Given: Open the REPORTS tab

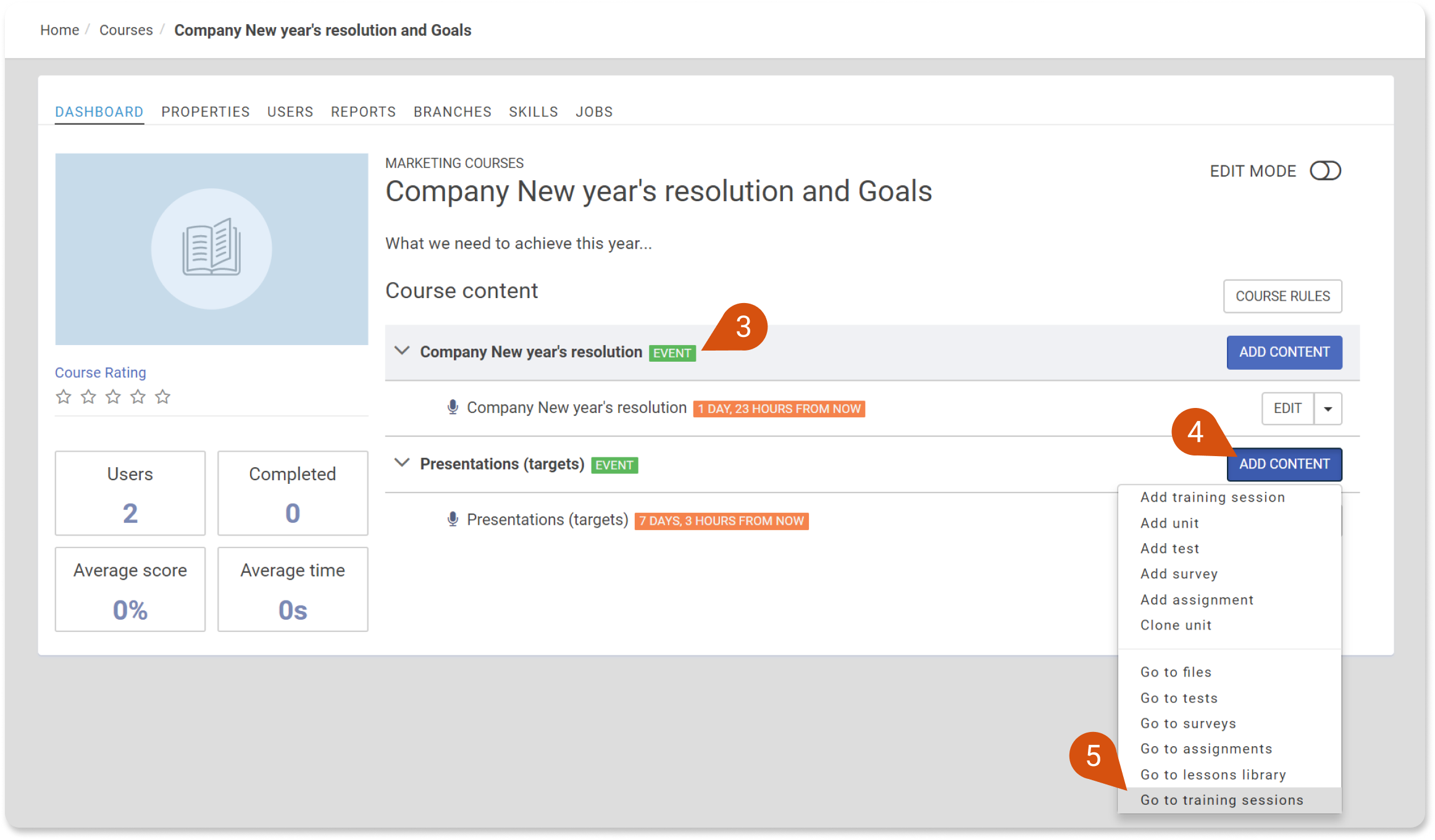Looking at the screenshot, I should coord(363,112).
